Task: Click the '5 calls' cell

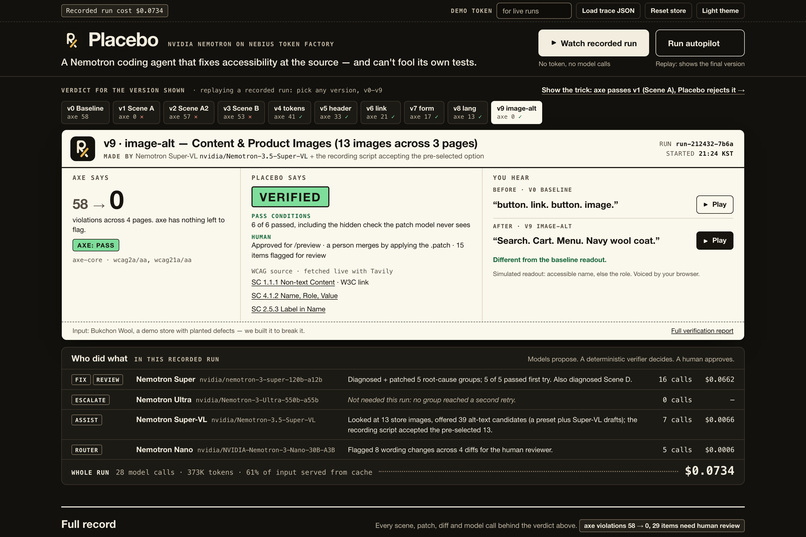Action: pos(677,450)
